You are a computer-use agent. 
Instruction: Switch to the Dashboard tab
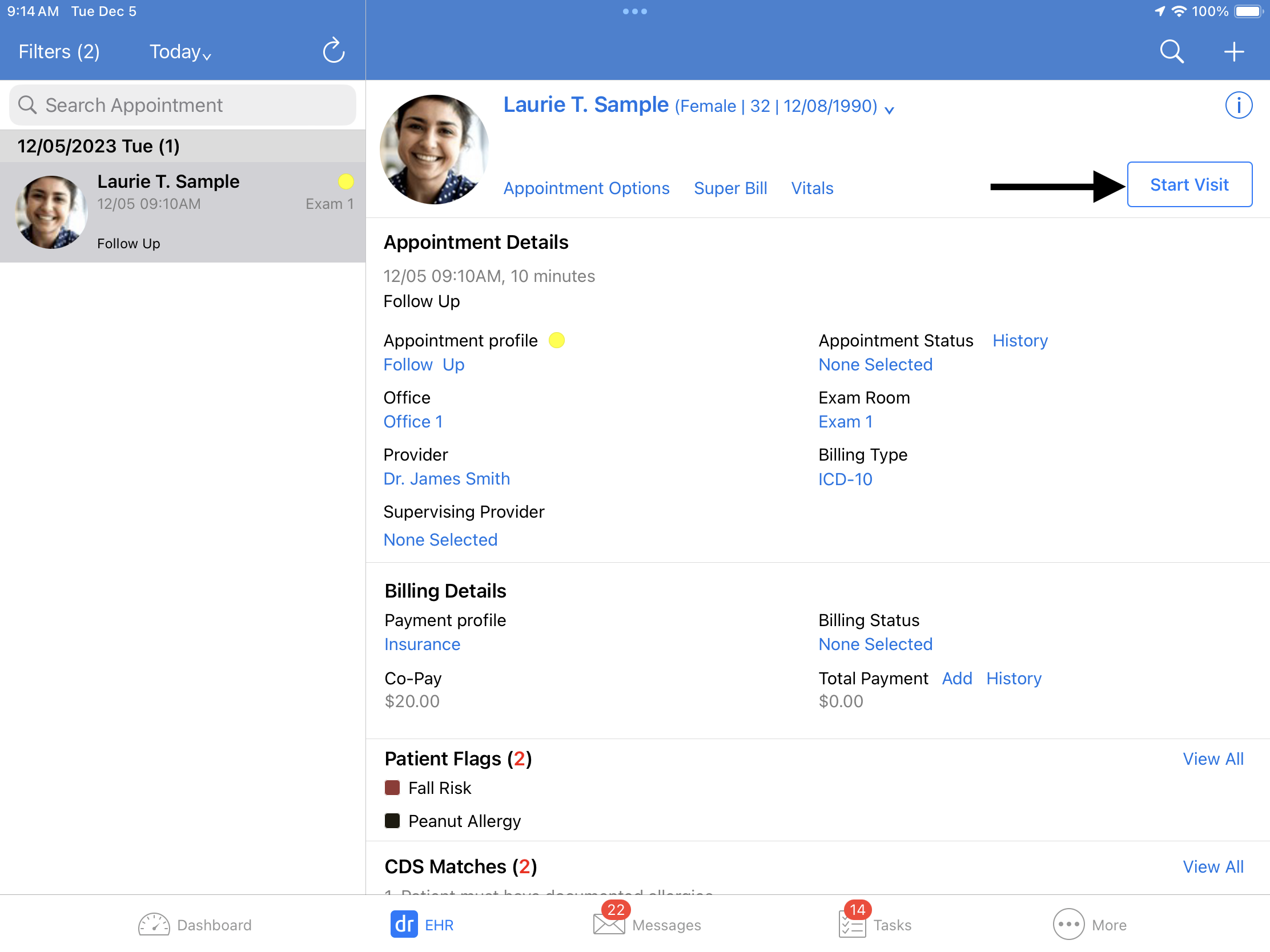point(195,925)
